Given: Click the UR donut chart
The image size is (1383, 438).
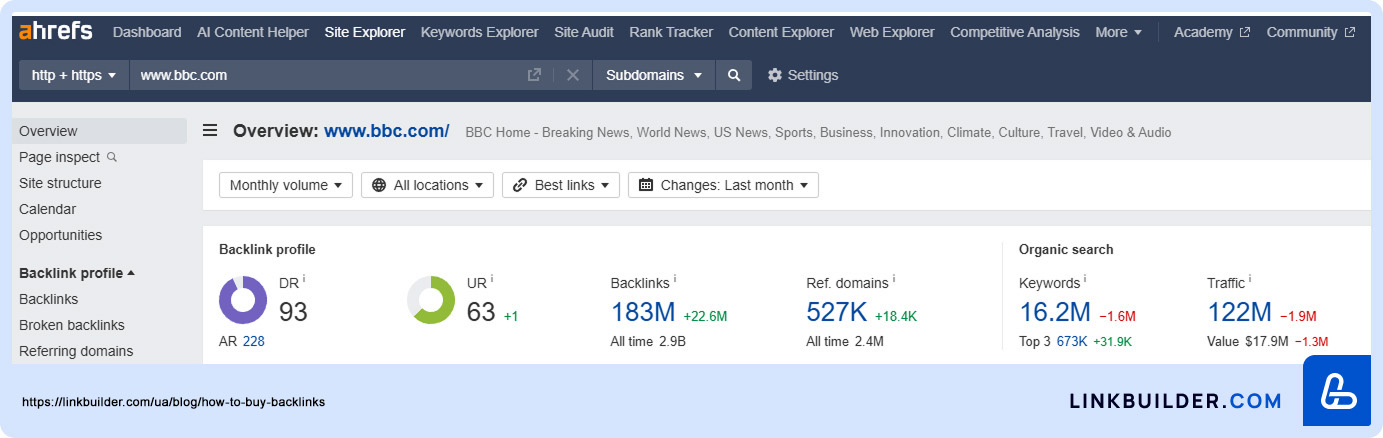Looking at the screenshot, I should (x=431, y=300).
